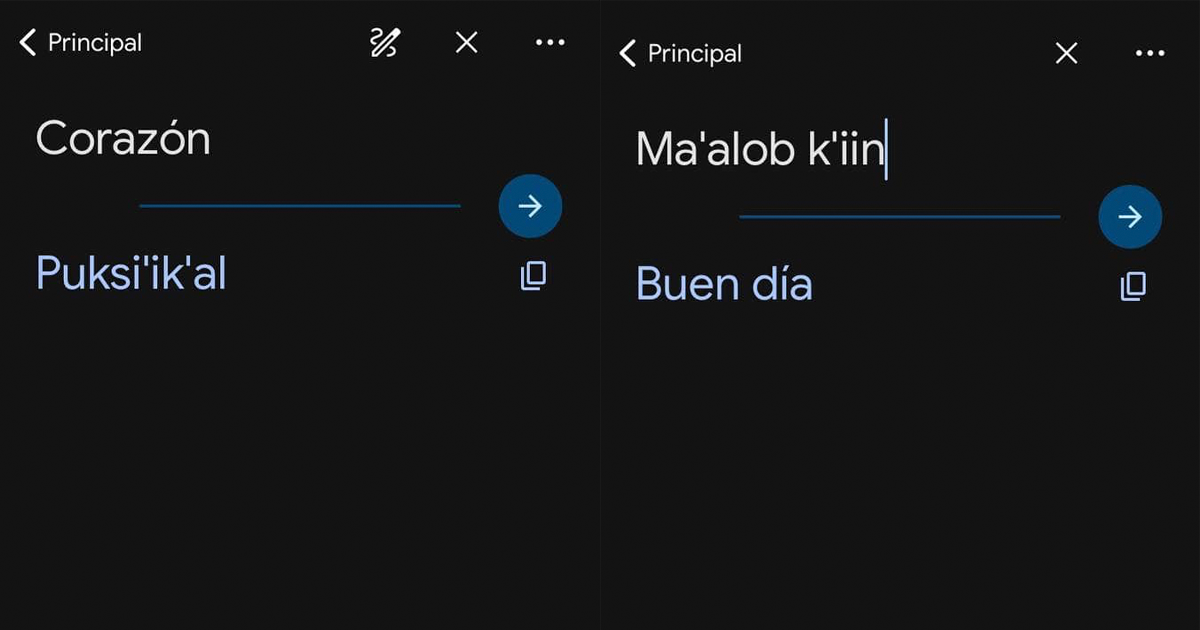Tap the left panel Principal label
Screen dimensions: 1200x630
95,43
